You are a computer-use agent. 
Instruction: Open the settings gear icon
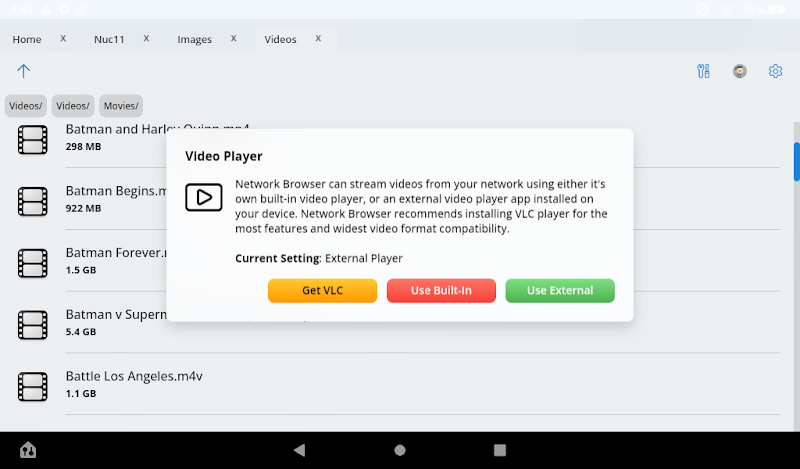775,71
